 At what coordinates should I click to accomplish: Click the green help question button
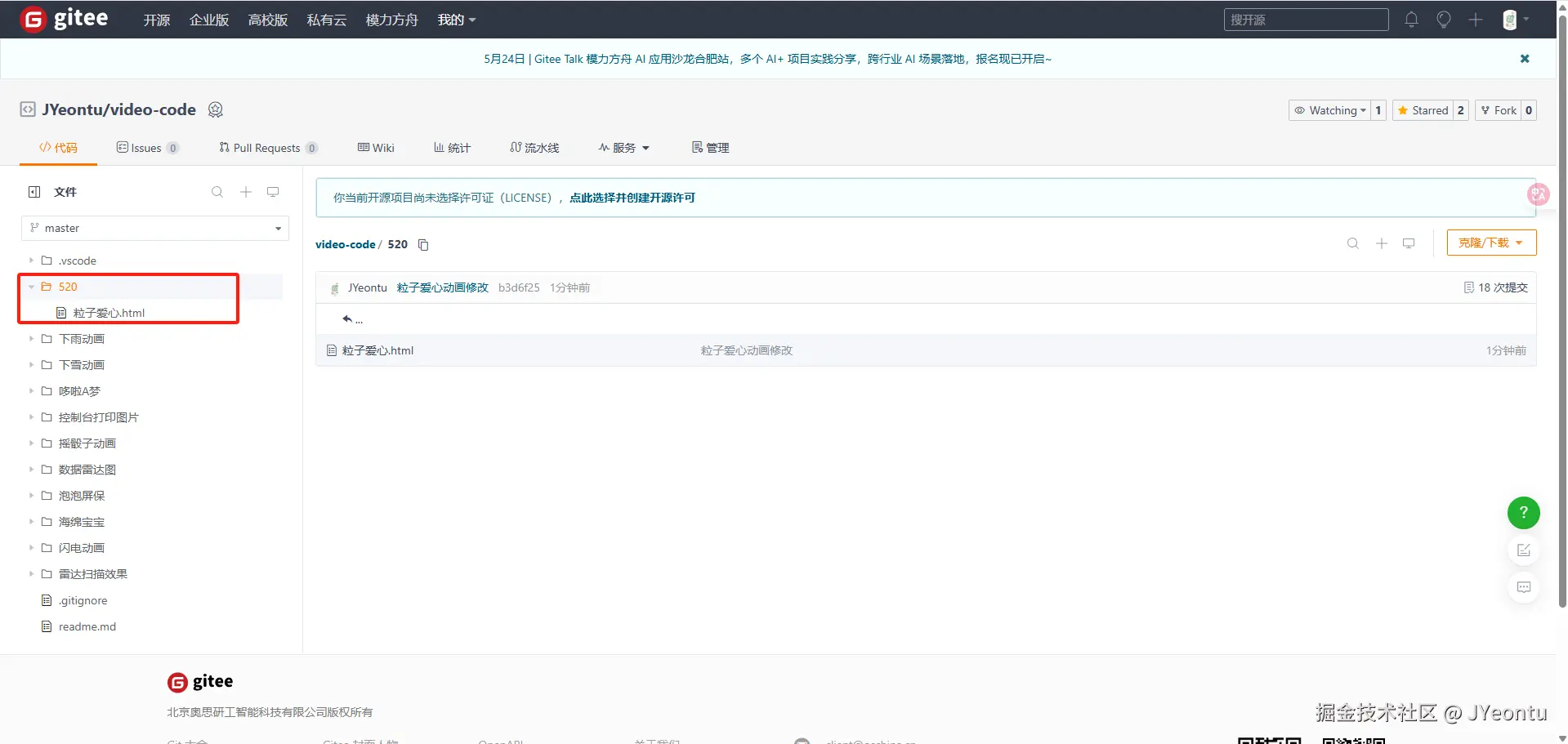pyautogui.click(x=1524, y=513)
